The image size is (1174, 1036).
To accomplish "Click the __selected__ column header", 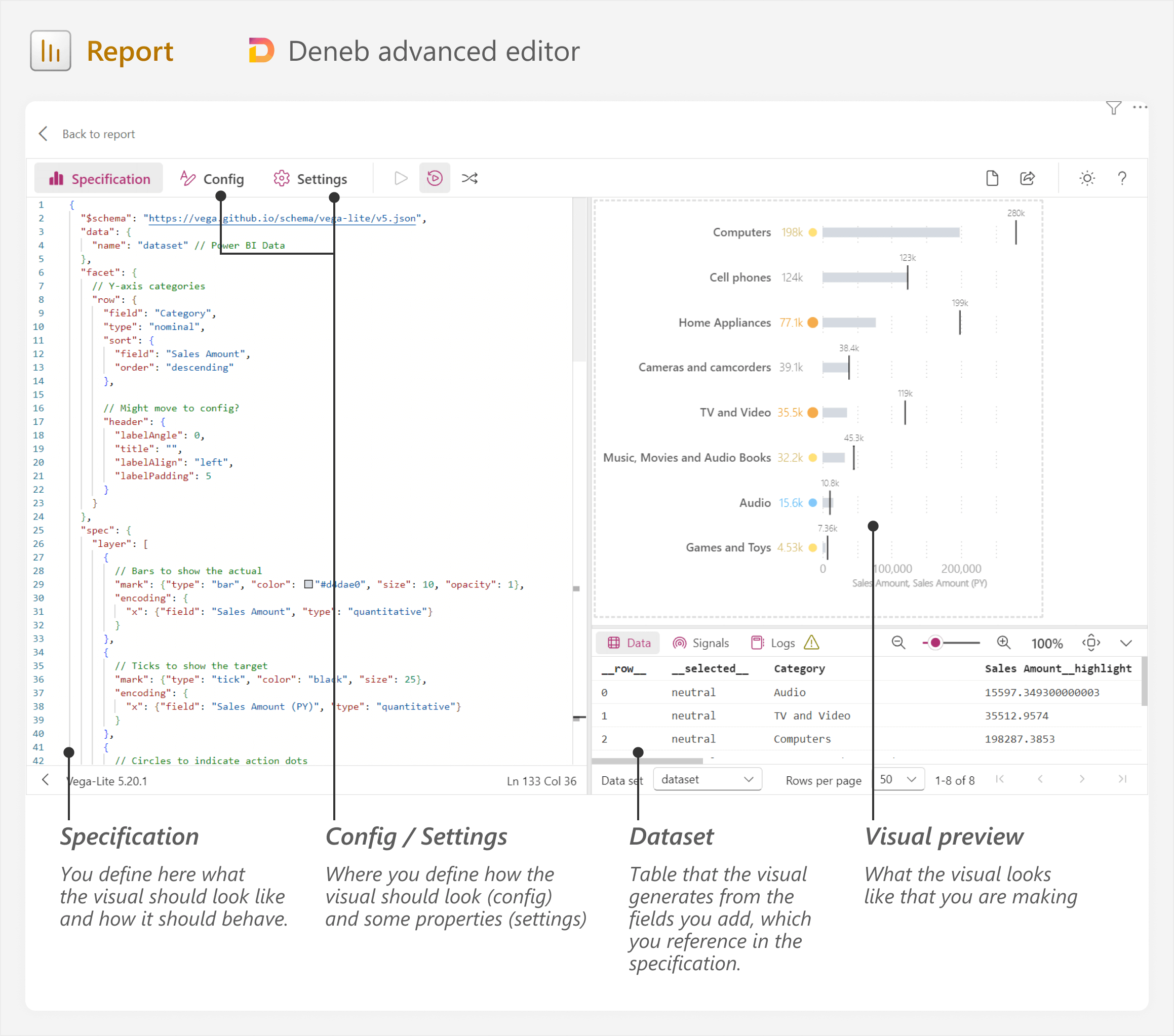I will (710, 668).
